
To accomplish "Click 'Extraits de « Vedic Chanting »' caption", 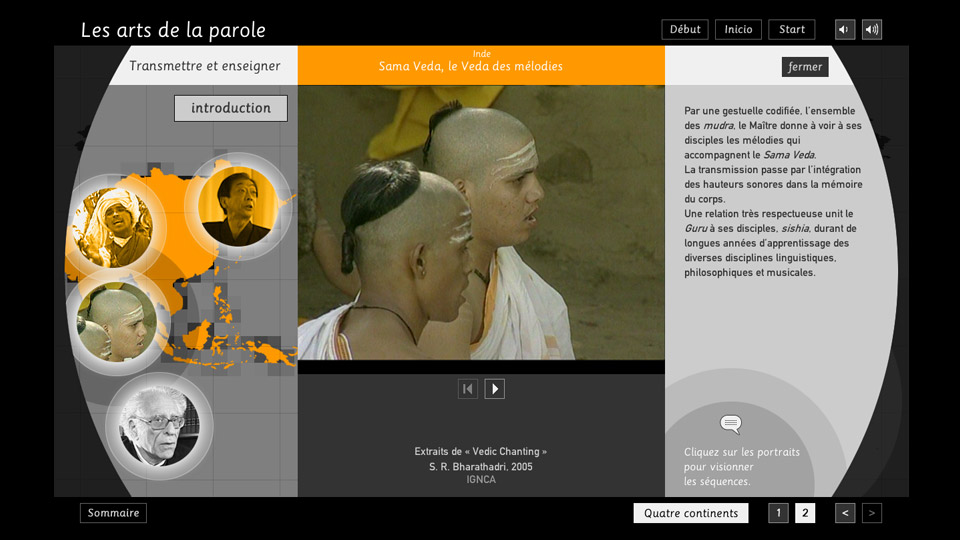I will click(x=481, y=451).
